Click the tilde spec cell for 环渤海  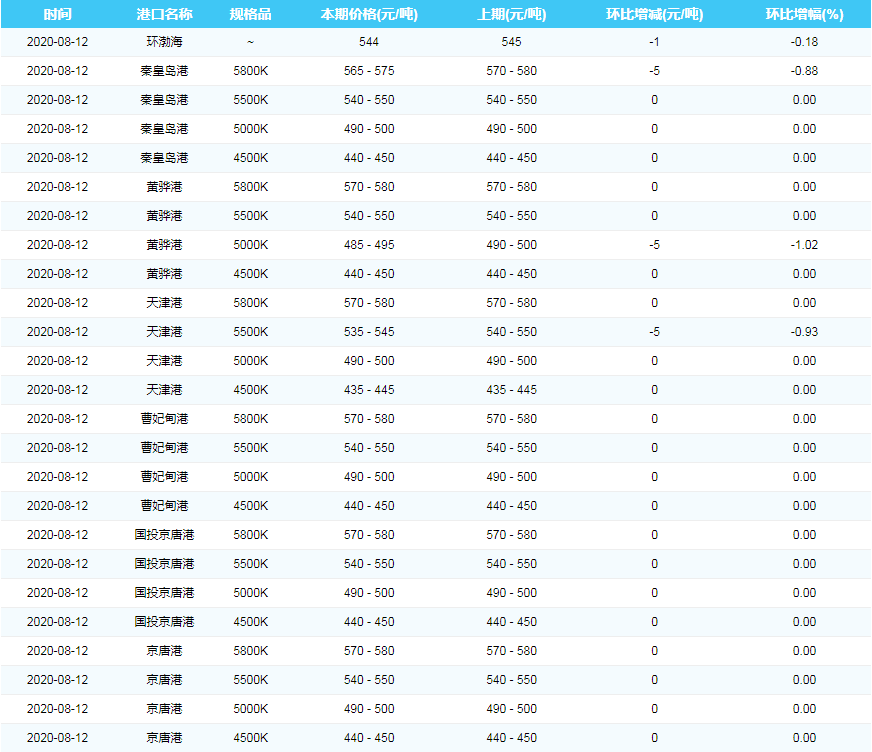(250, 42)
